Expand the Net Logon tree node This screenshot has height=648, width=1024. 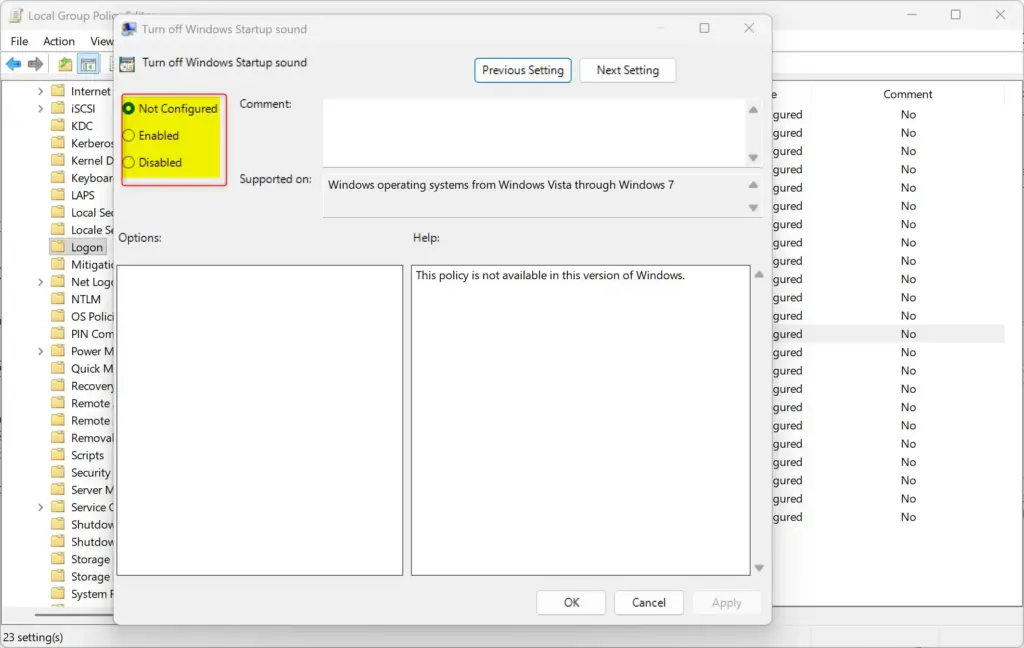(x=40, y=282)
